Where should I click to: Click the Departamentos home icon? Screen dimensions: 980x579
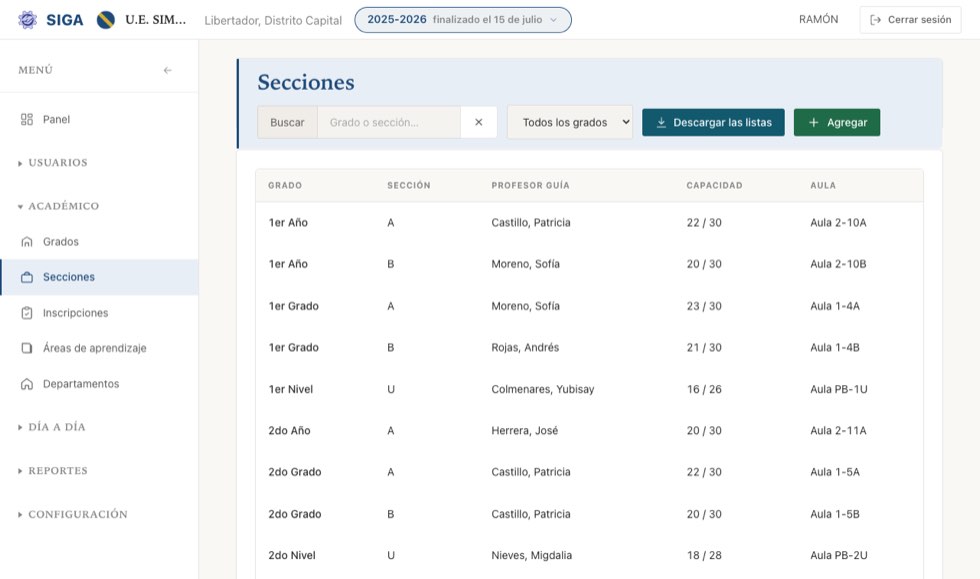pos(27,384)
